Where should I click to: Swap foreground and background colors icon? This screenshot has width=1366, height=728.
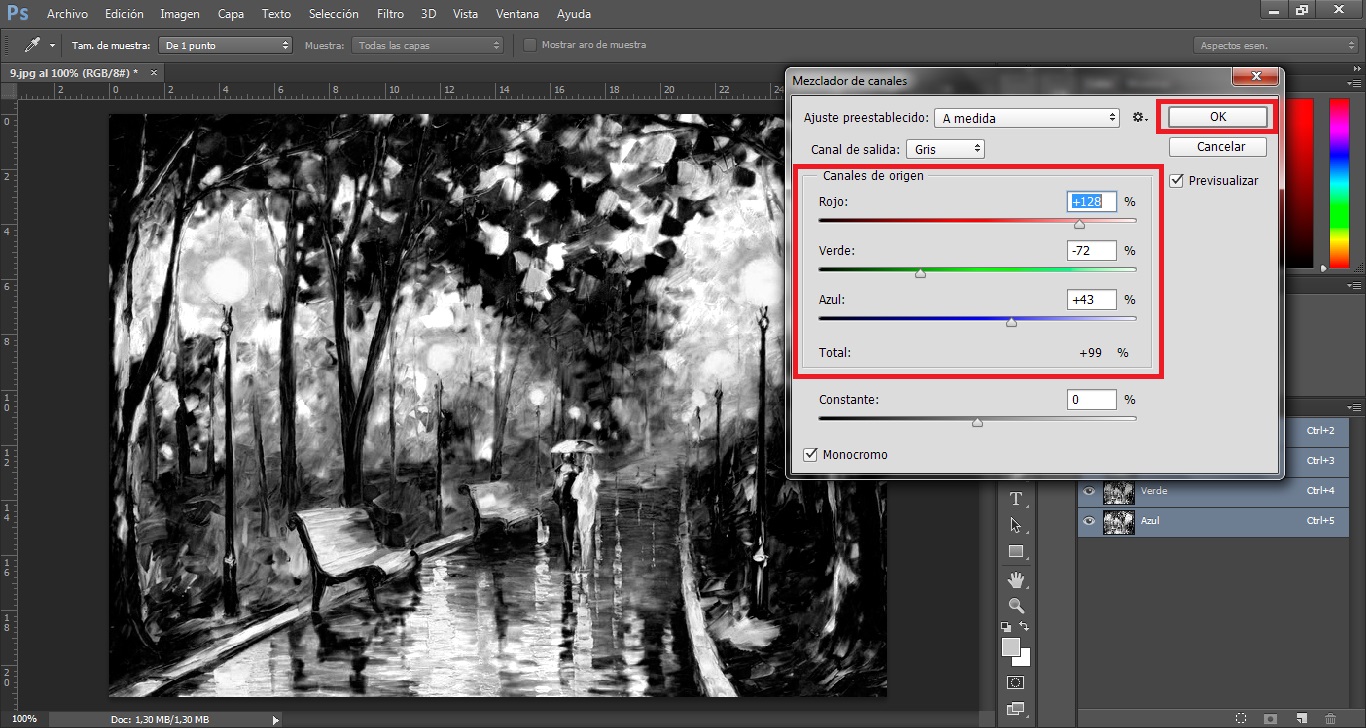pyautogui.click(x=1024, y=627)
